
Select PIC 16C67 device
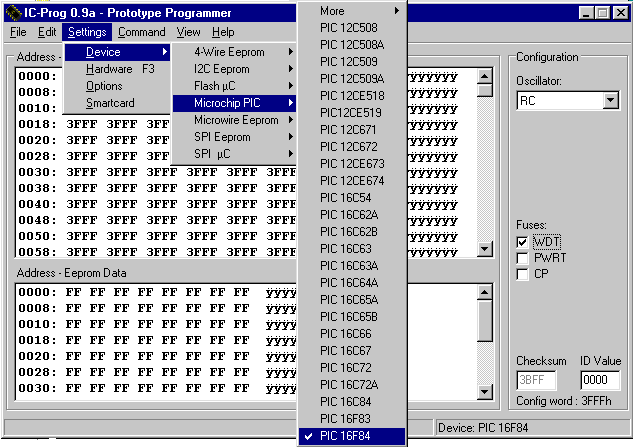352,351
